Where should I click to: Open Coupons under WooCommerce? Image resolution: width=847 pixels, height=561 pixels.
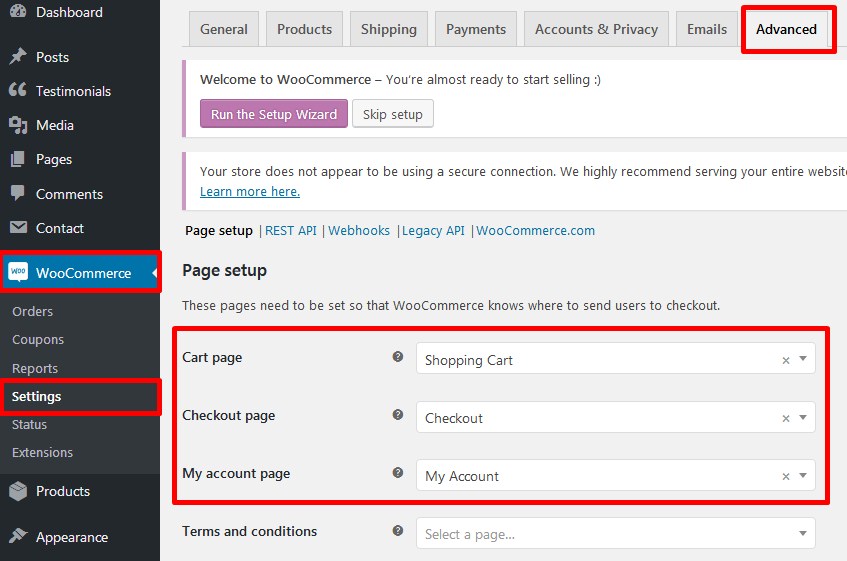(x=38, y=339)
